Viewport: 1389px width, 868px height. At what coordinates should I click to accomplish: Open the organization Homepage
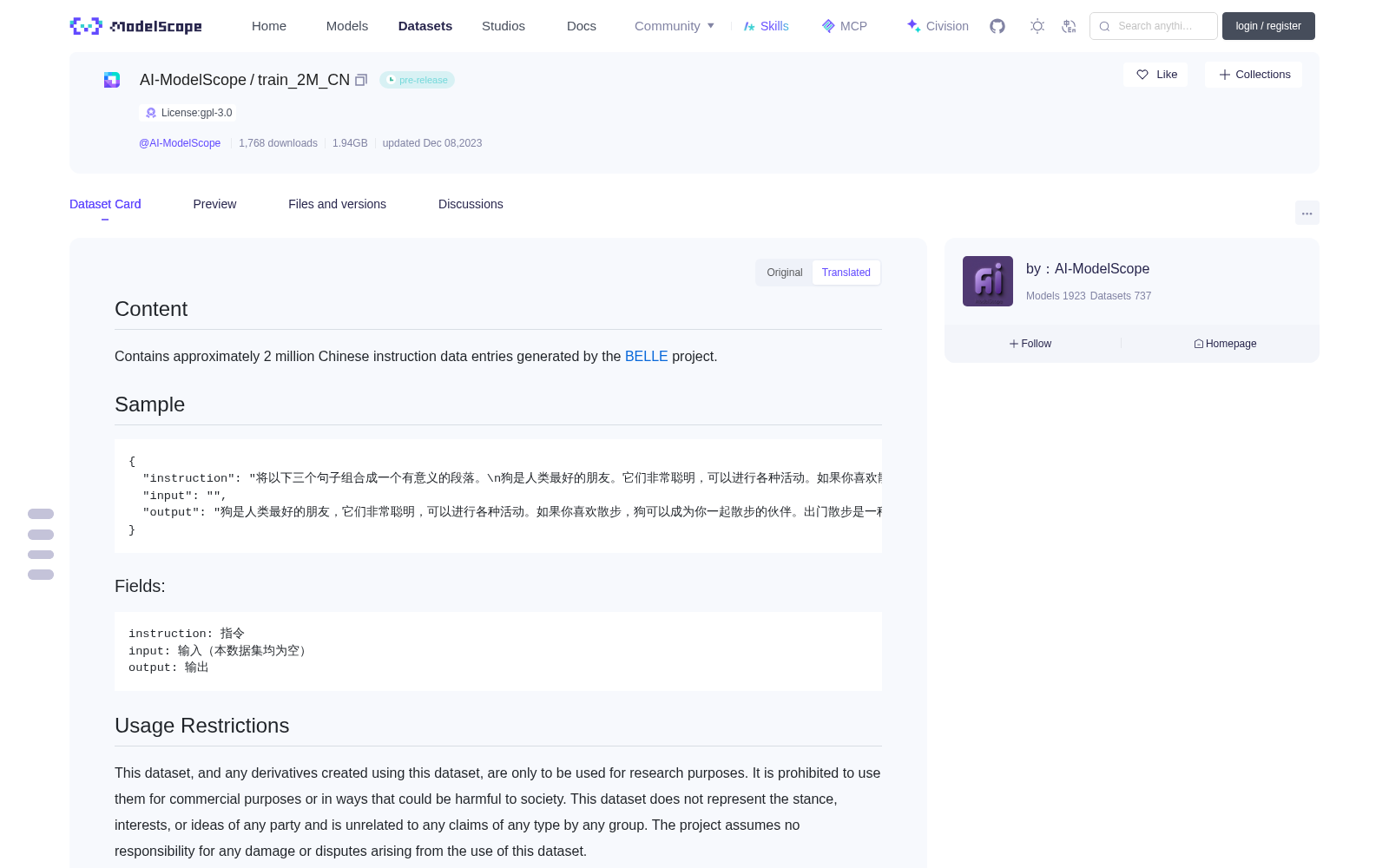pos(1225,344)
